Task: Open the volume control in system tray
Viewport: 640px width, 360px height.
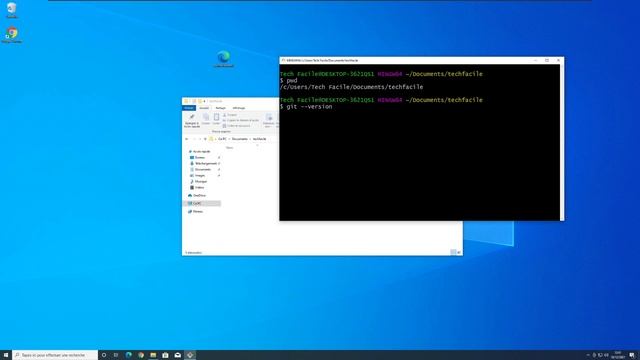Action: click(x=606, y=355)
